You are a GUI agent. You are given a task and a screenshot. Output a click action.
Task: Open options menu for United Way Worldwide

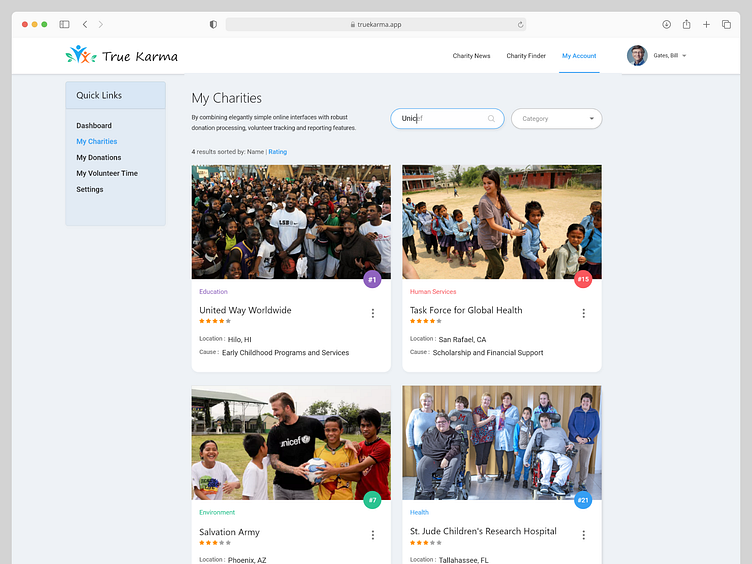click(373, 313)
